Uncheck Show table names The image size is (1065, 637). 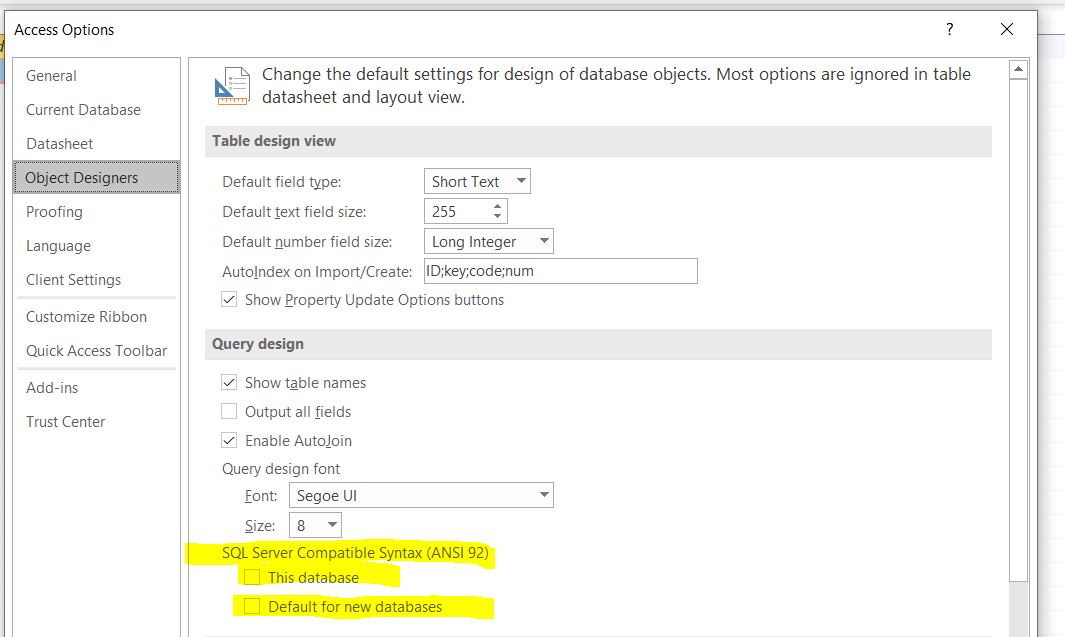point(230,383)
